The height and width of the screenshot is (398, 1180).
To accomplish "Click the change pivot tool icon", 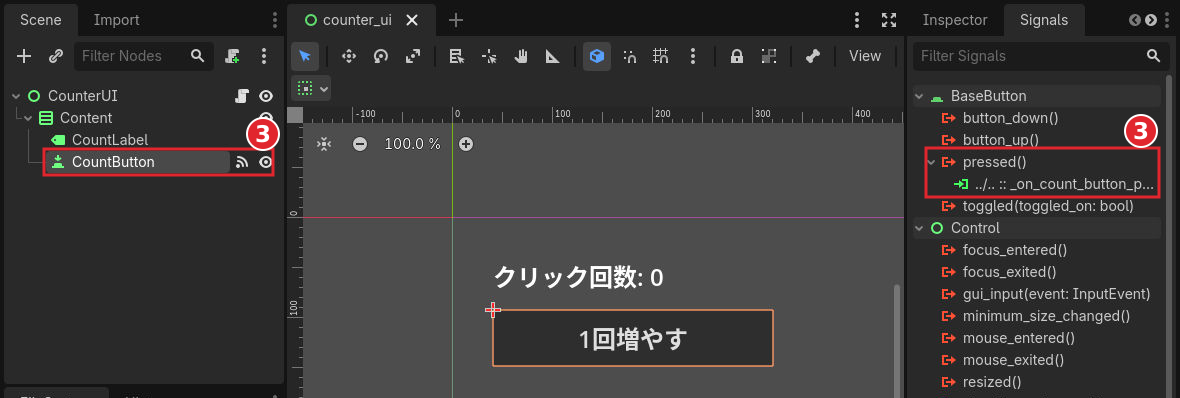I will click(x=489, y=56).
